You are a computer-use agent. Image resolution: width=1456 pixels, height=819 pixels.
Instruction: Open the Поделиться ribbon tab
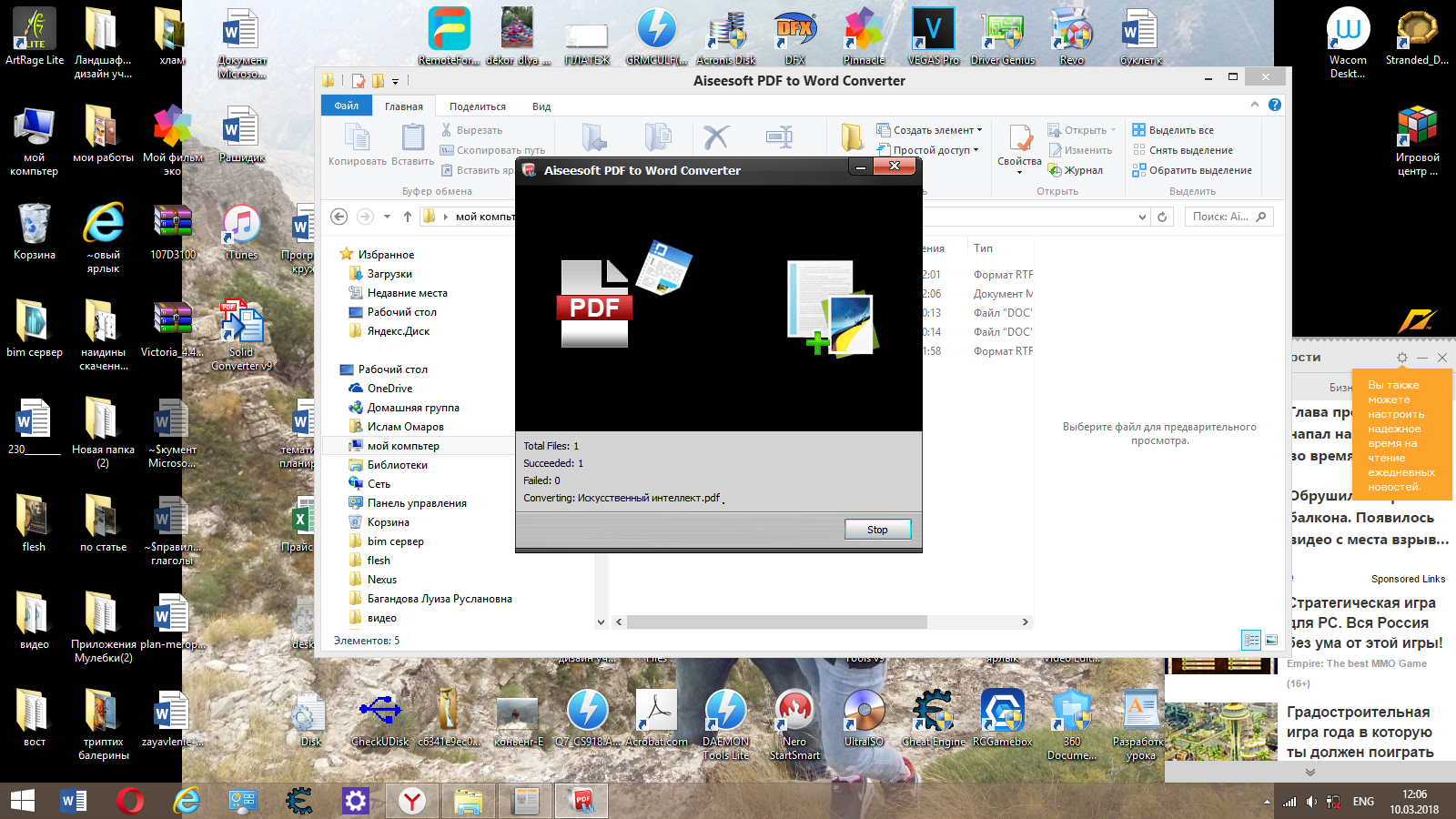477,106
